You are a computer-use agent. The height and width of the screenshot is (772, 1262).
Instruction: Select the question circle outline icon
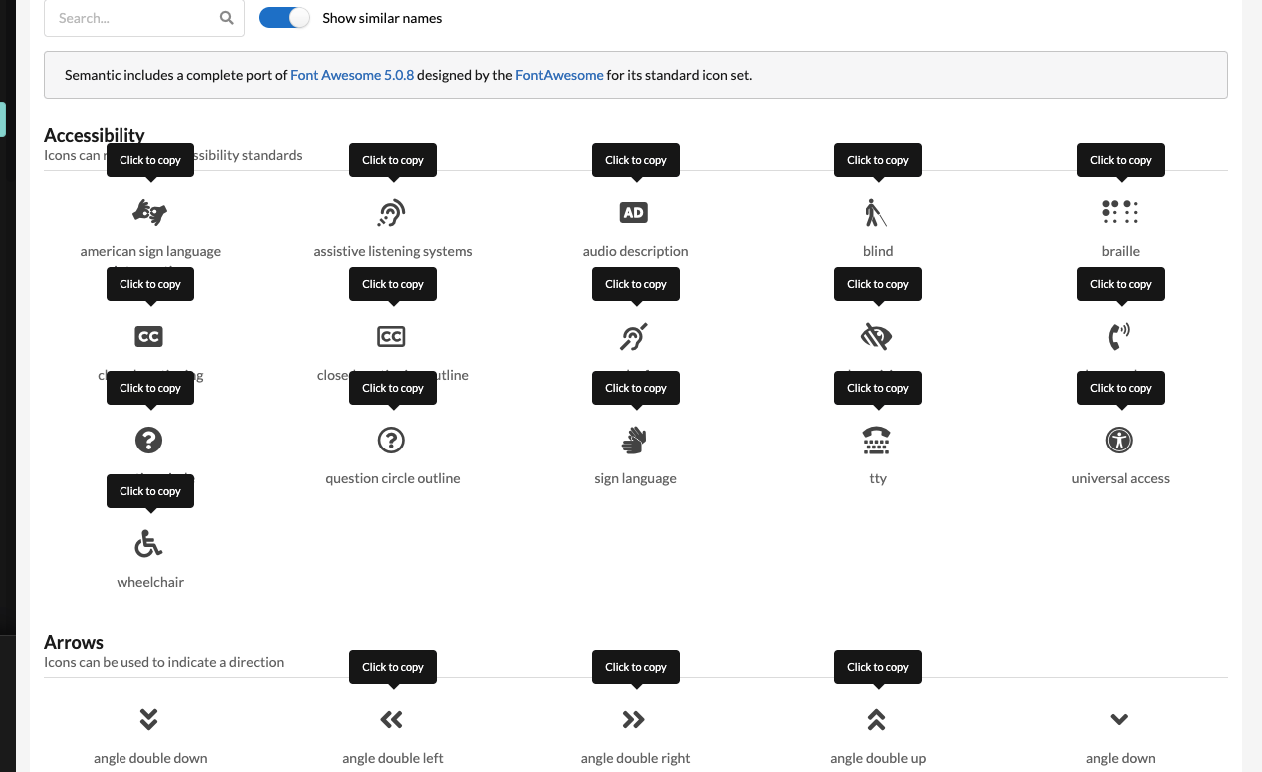(392, 440)
